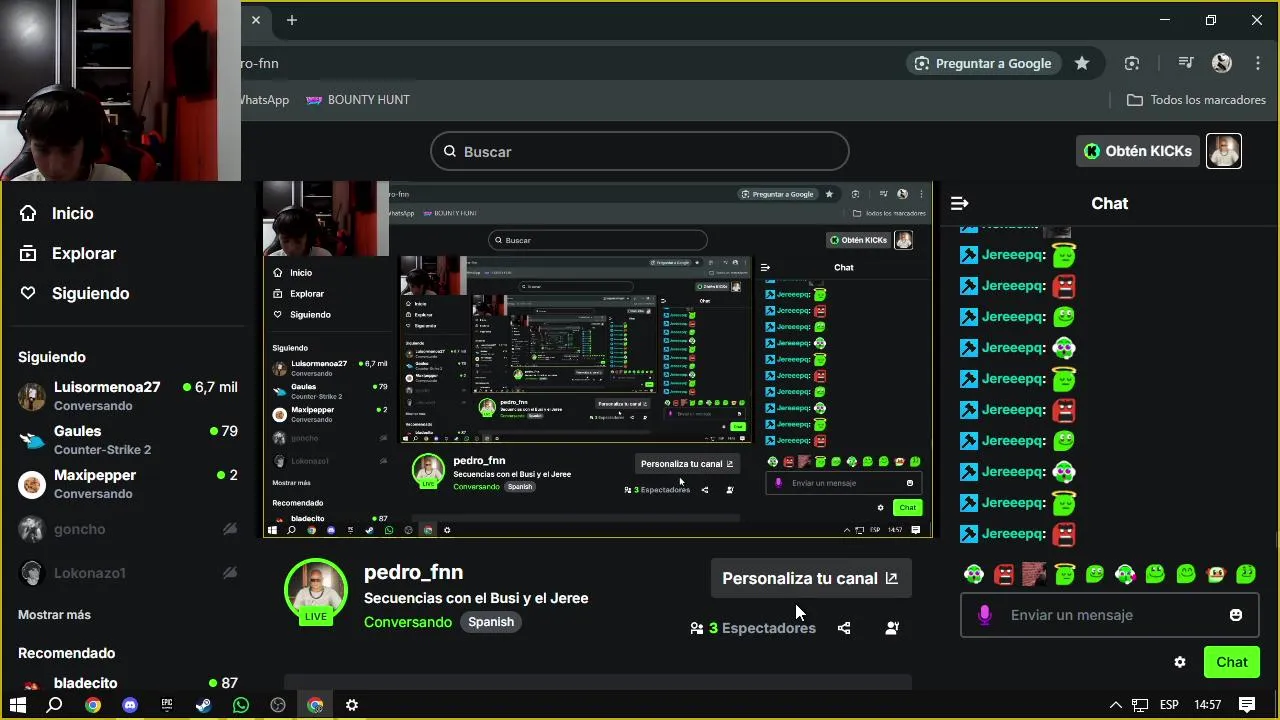Open the media control icon in Chrome toolbar
The height and width of the screenshot is (720, 1280).
click(x=1186, y=63)
